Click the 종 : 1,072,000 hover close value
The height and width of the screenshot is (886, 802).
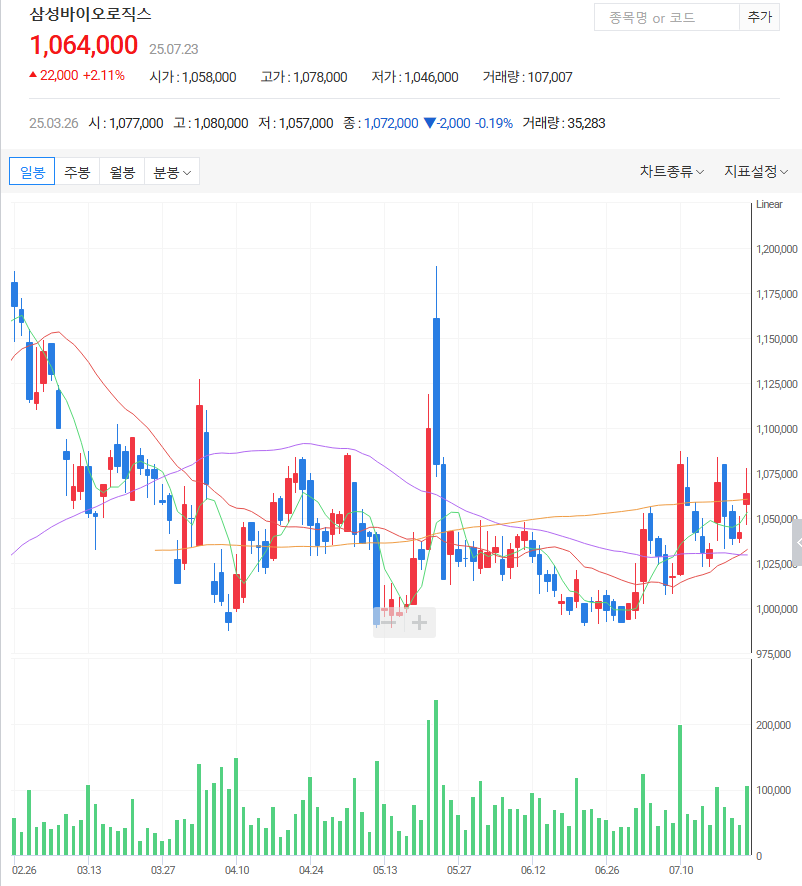[381, 123]
